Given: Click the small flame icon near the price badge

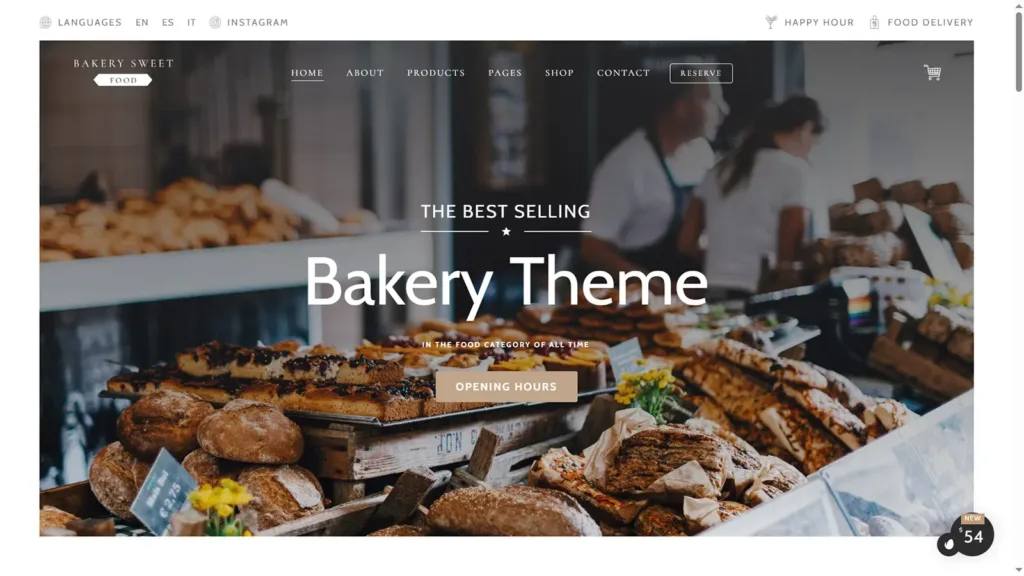Looking at the screenshot, I should pos(948,544).
